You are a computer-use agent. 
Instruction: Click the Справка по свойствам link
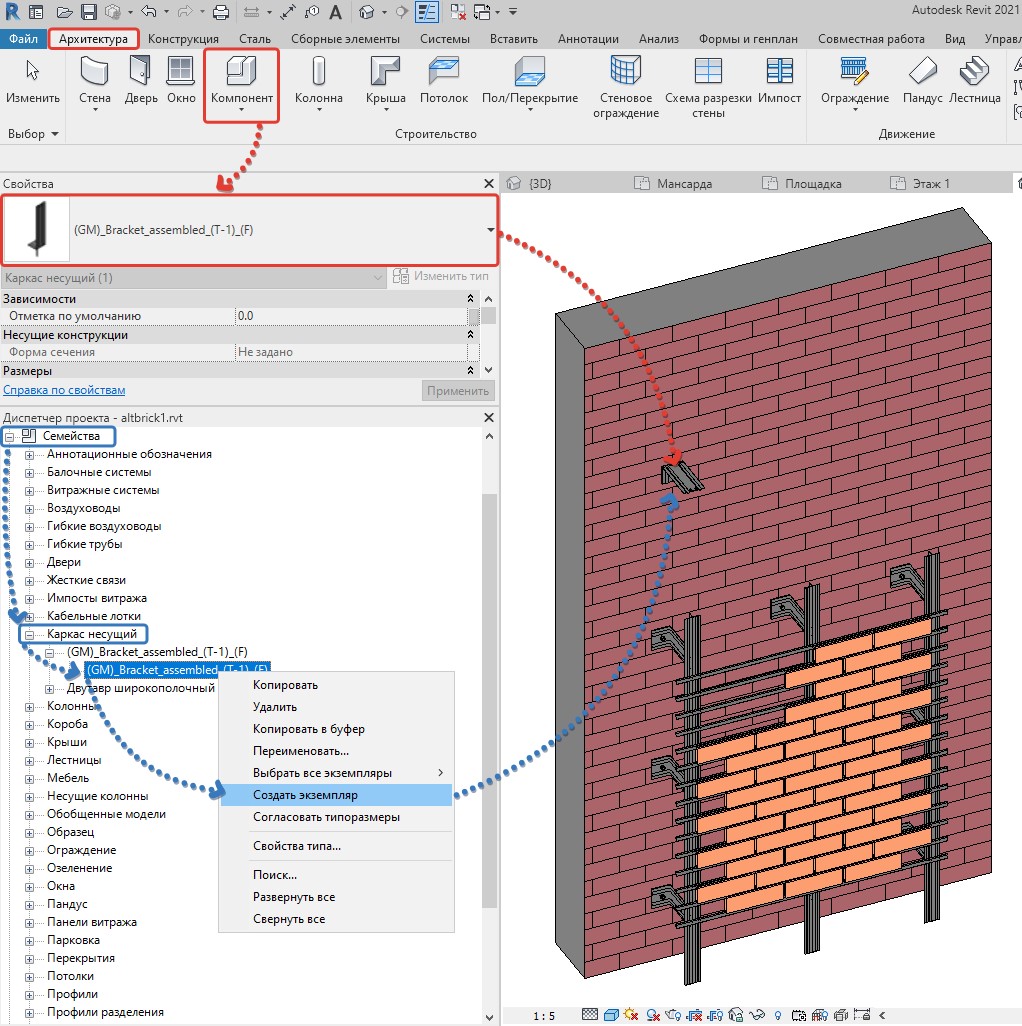click(x=64, y=390)
